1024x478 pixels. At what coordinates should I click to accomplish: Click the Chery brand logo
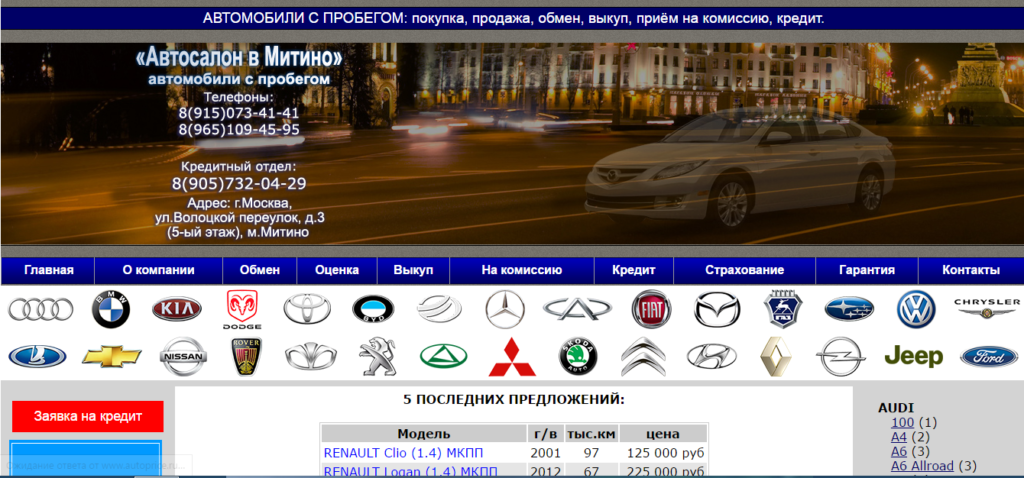tap(577, 309)
